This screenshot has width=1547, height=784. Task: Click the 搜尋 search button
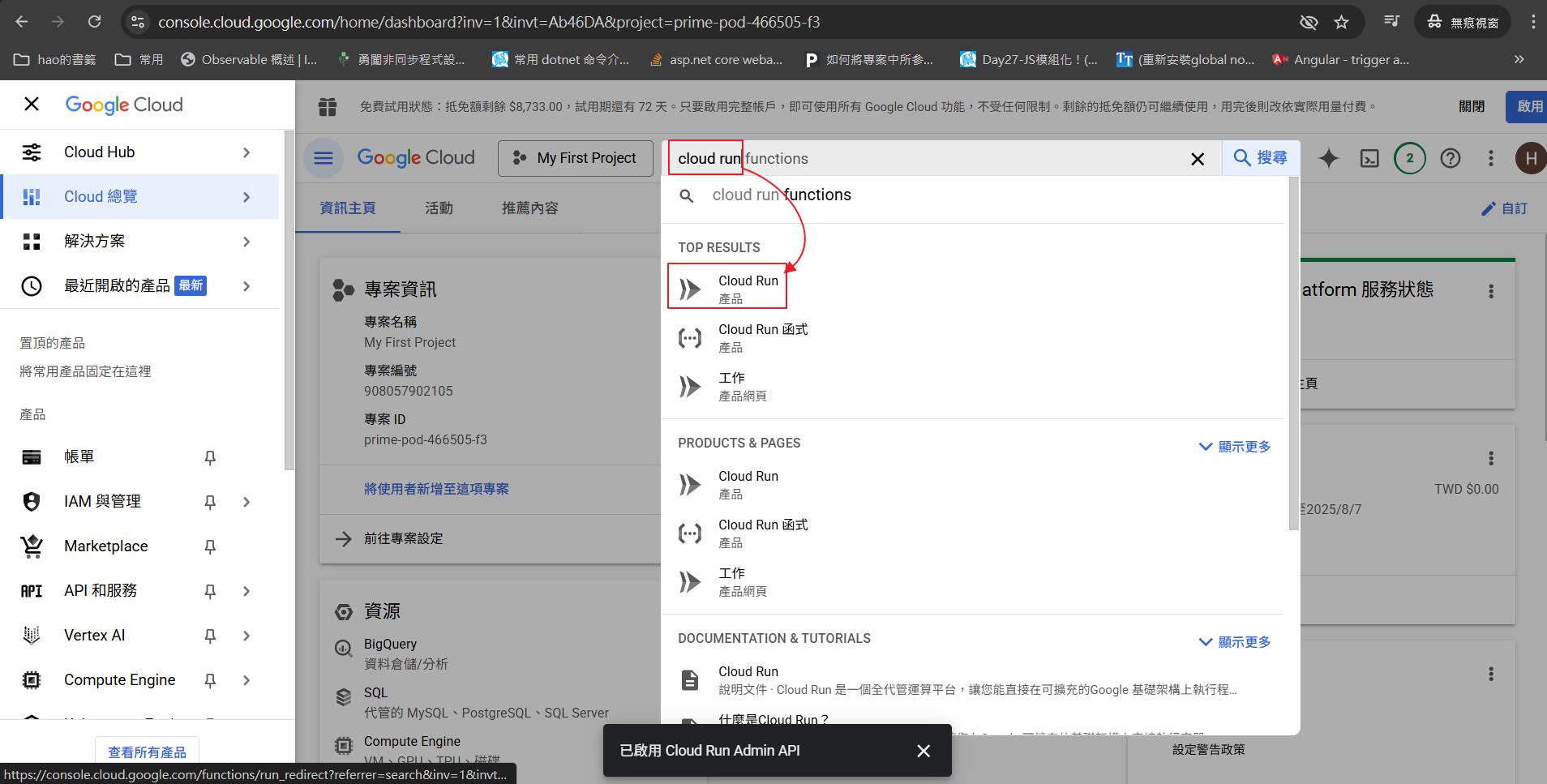click(1261, 158)
